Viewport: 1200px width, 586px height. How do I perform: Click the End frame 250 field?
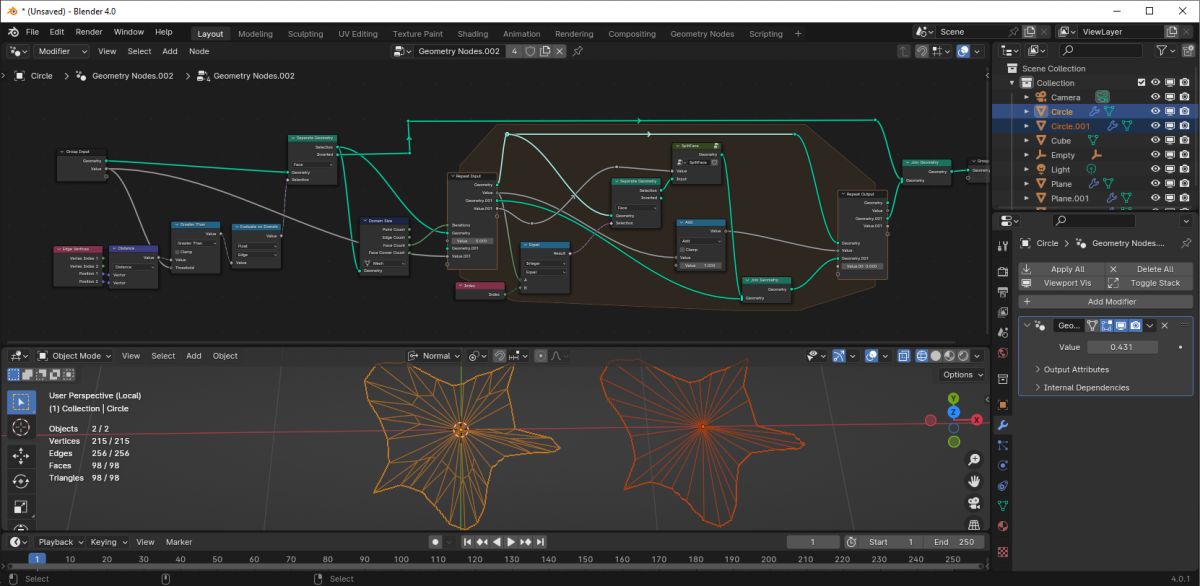click(955, 542)
